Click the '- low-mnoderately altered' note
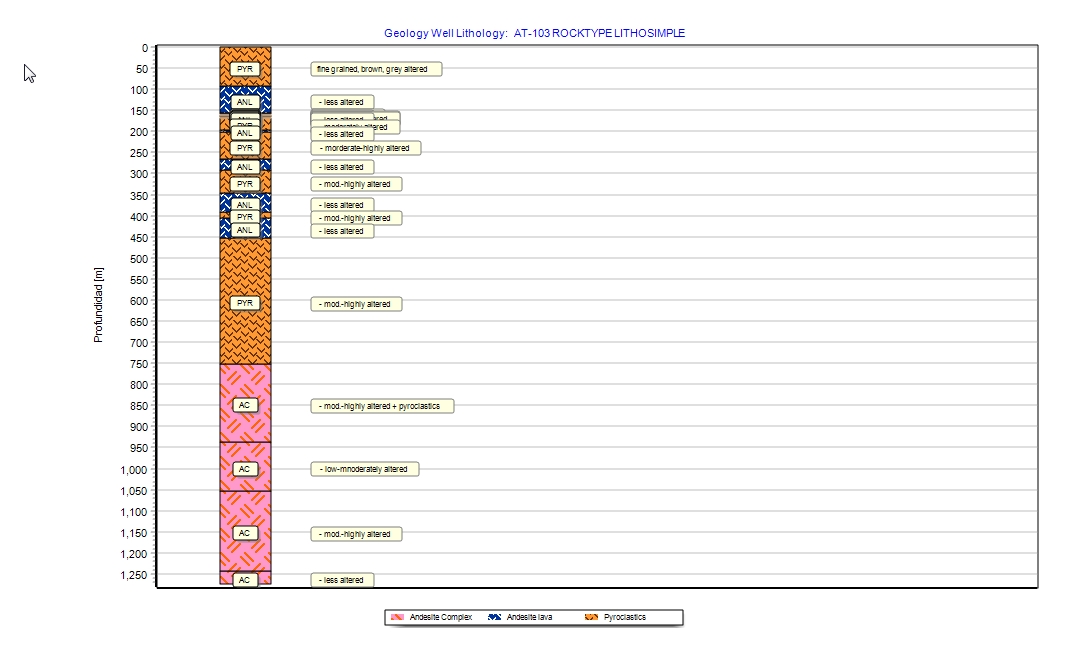 coord(365,469)
